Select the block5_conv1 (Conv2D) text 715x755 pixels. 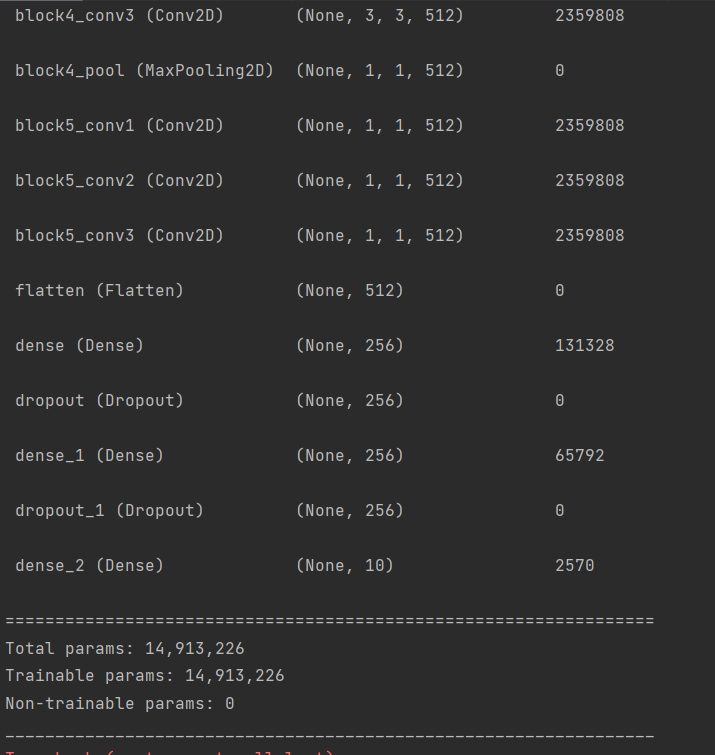(x=119, y=126)
